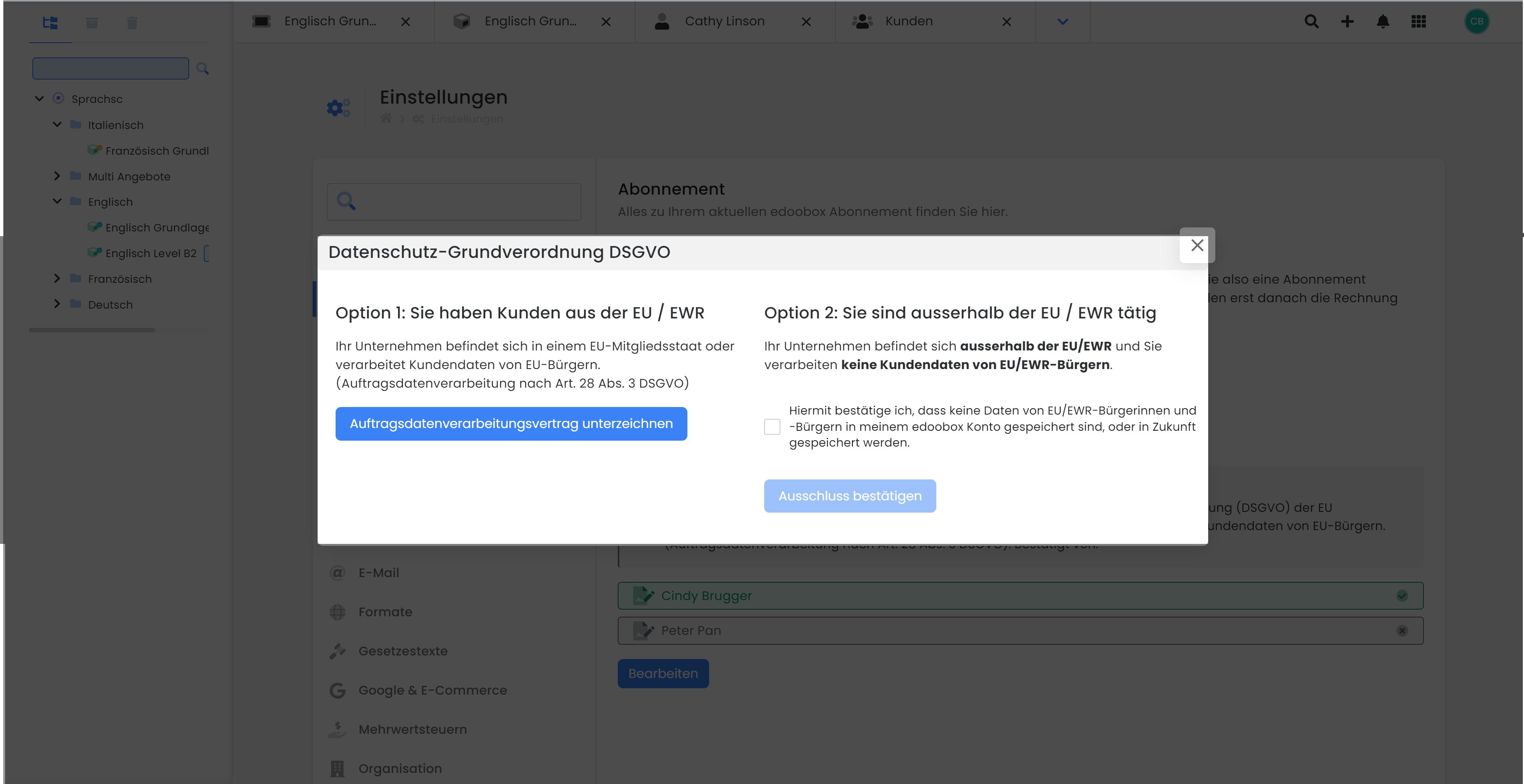Collapse the Italienisch folder
The height and width of the screenshot is (784, 1524).
click(57, 124)
